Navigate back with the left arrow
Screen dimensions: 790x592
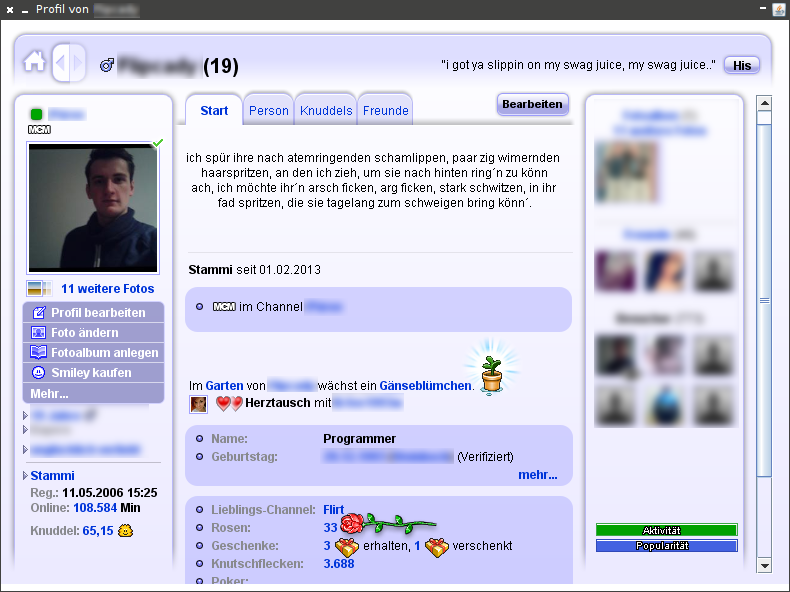click(60, 63)
